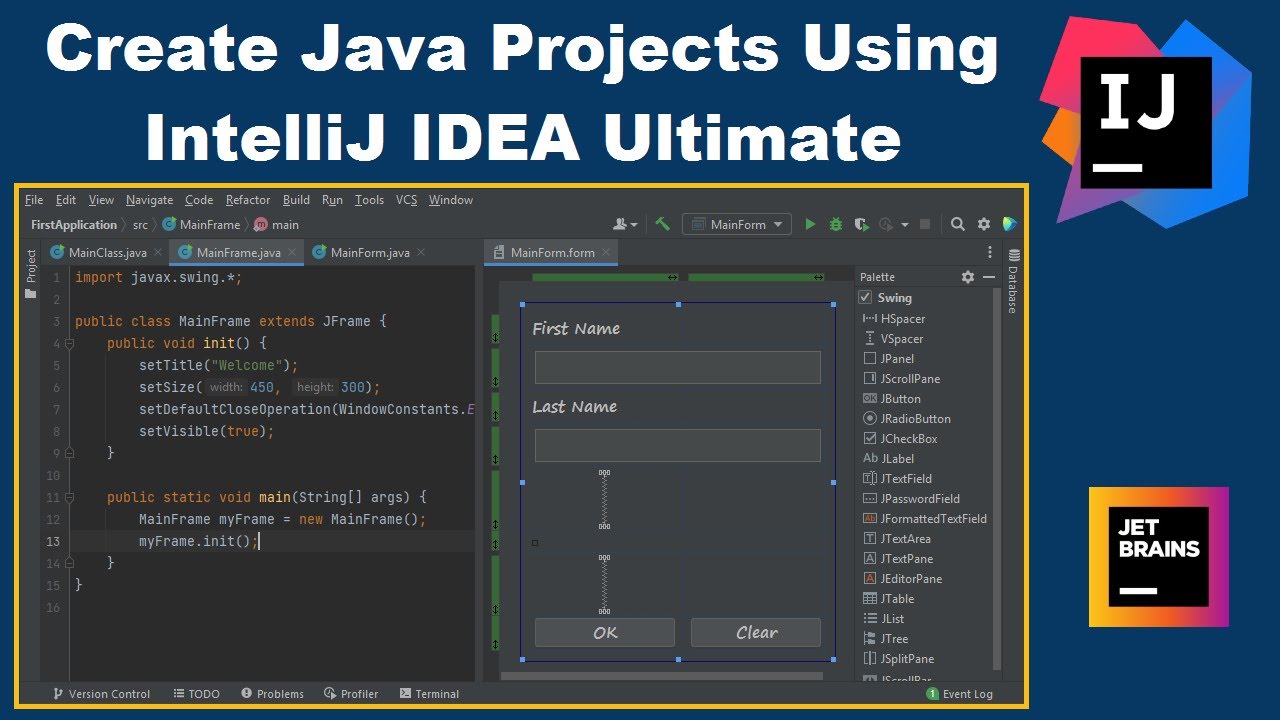1280x720 pixels.
Task: Click fold end marker at line 14
Action: [69, 563]
